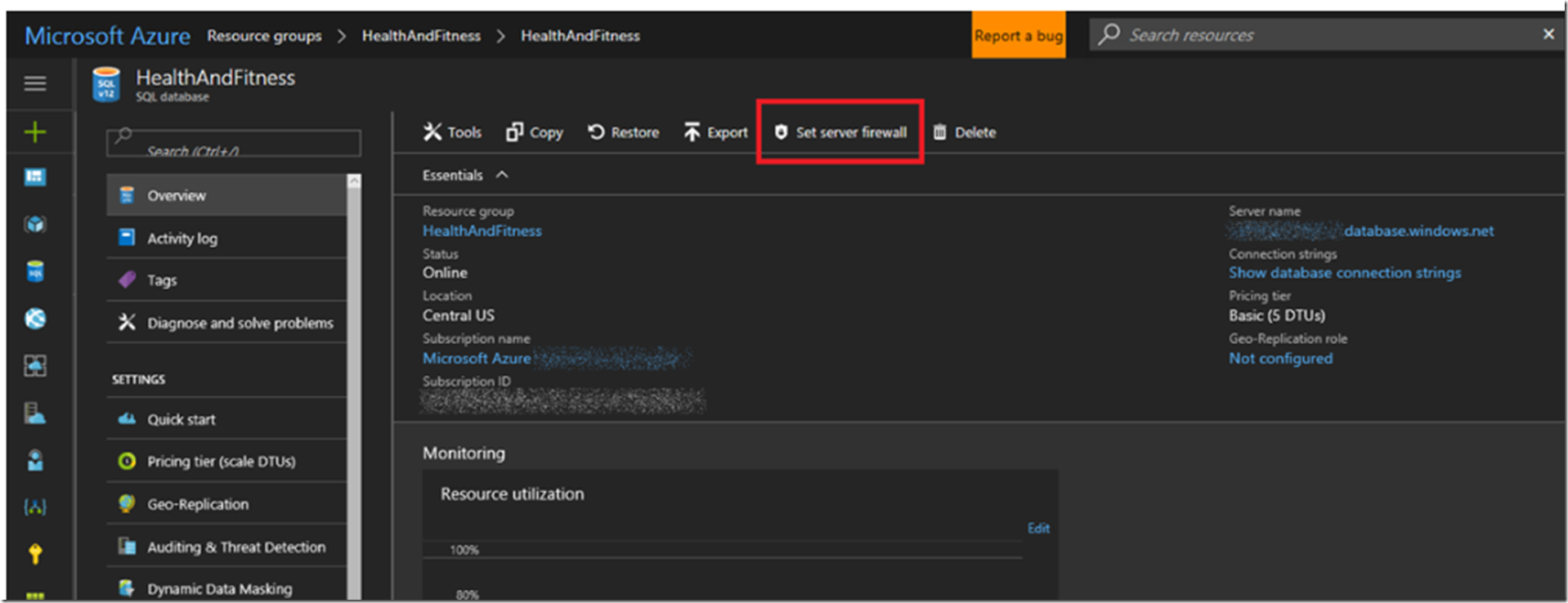Clear the search with X button

[x=1548, y=34]
